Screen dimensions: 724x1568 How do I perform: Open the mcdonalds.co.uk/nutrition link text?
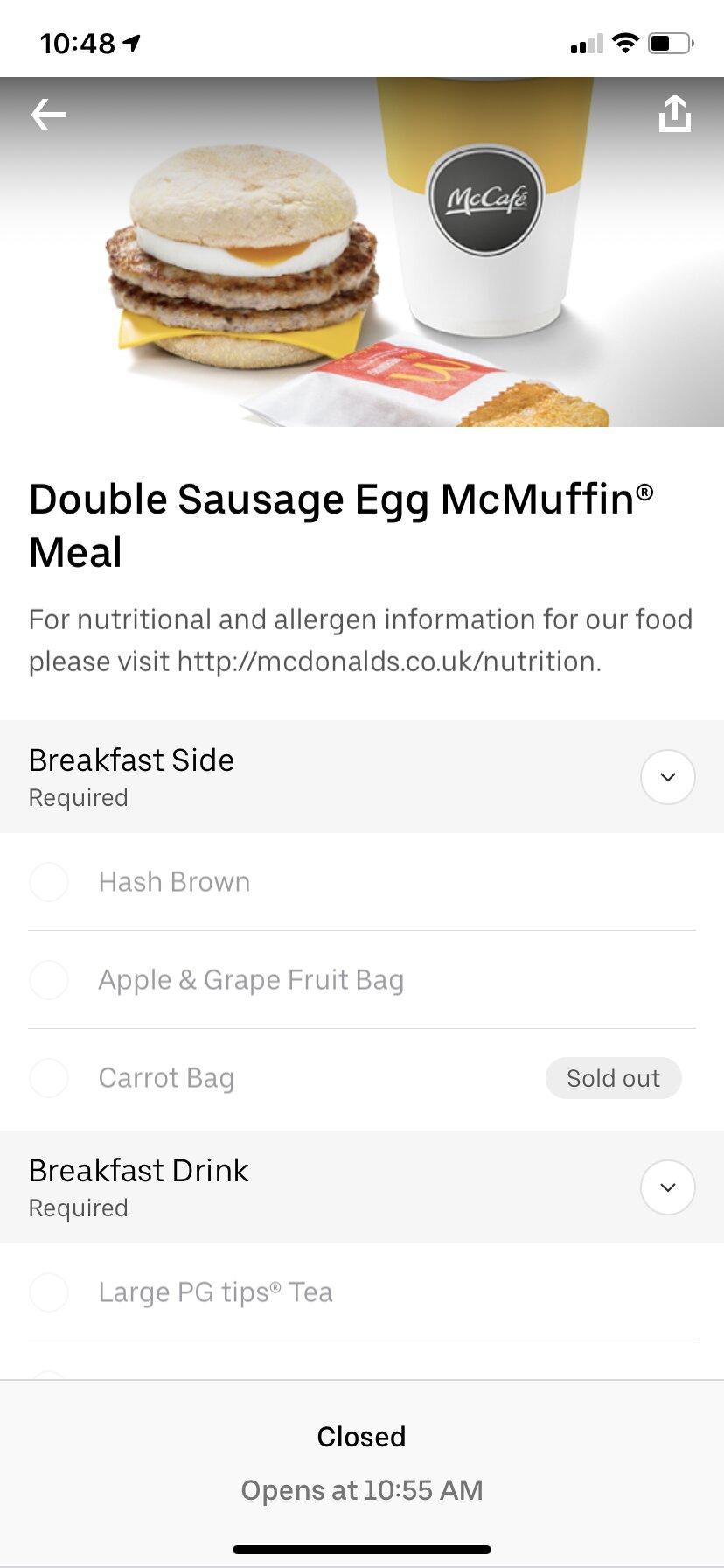point(388,661)
